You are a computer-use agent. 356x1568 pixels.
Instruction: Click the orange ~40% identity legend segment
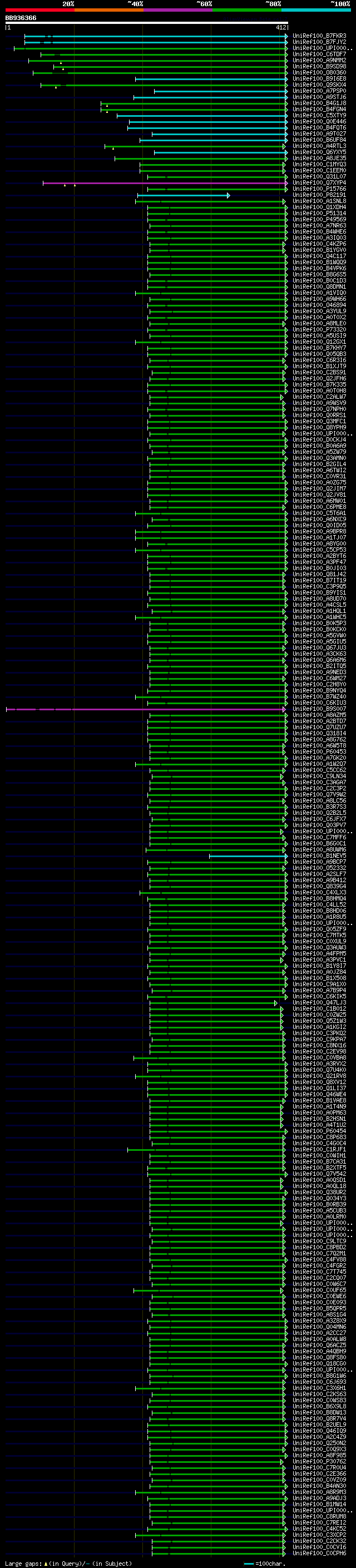tap(109, 10)
